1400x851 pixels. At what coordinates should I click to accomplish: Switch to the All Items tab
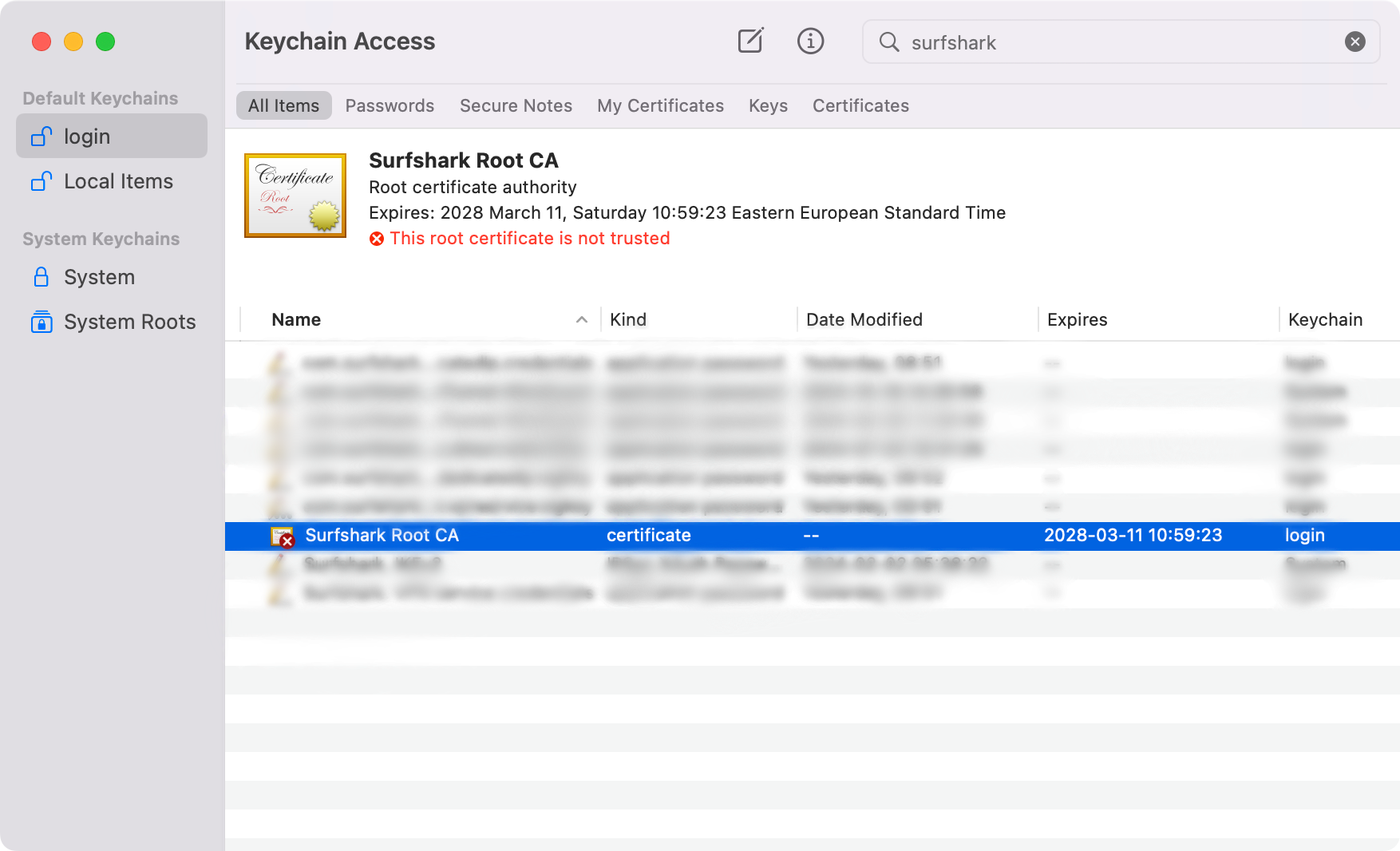pyautogui.click(x=283, y=105)
